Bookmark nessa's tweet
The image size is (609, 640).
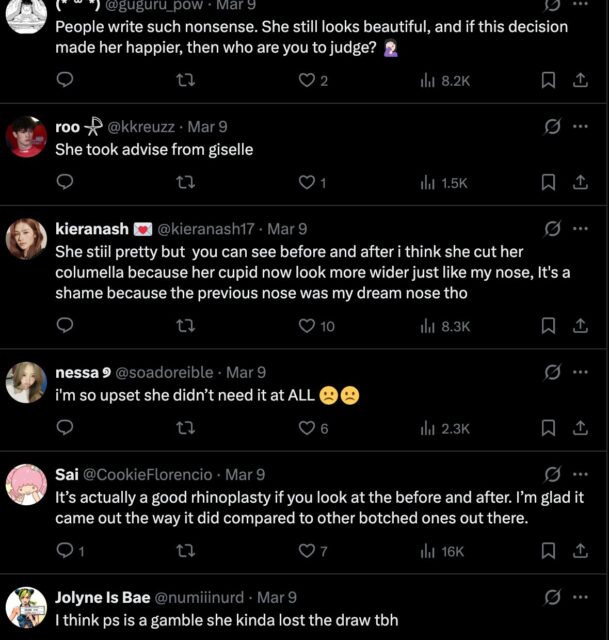[x=548, y=428]
